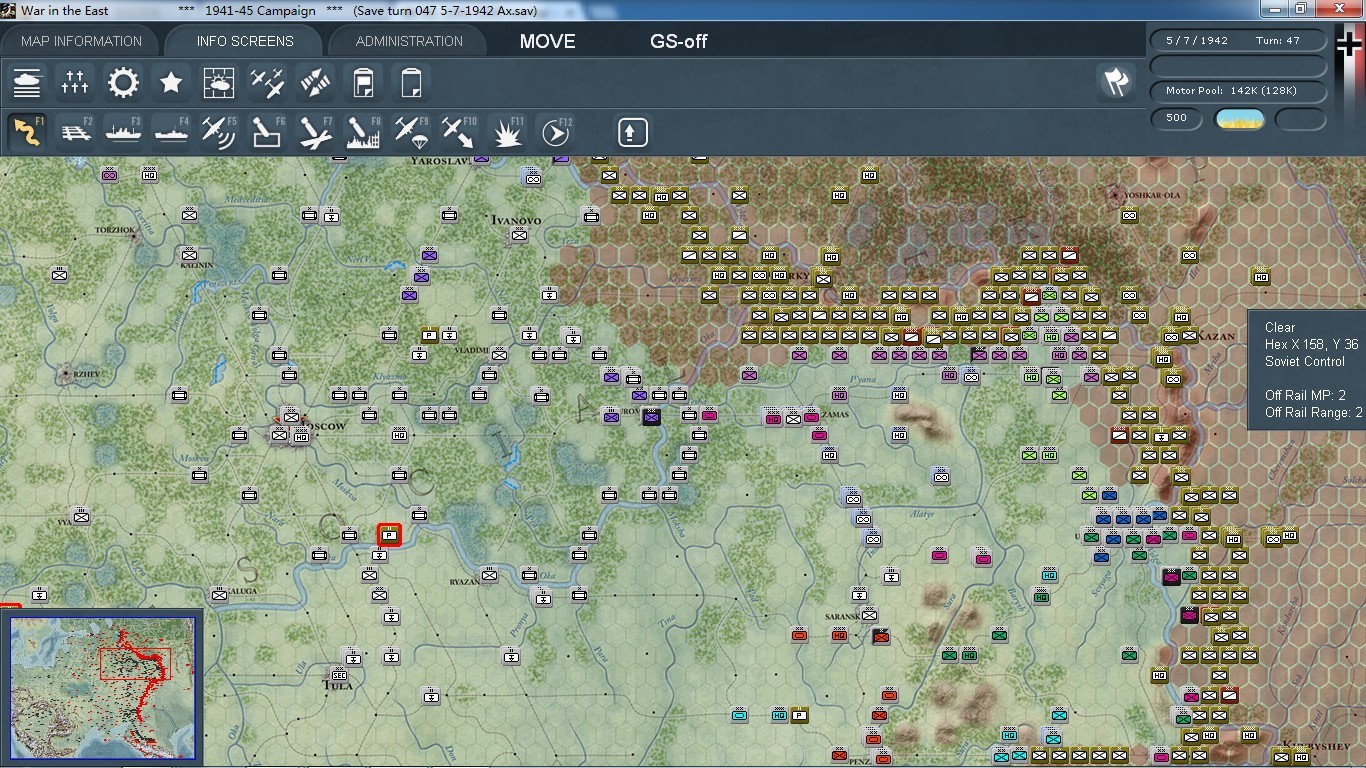Show the weather cloud grid icon
Screen dimensions: 1366x768
click(x=219, y=83)
